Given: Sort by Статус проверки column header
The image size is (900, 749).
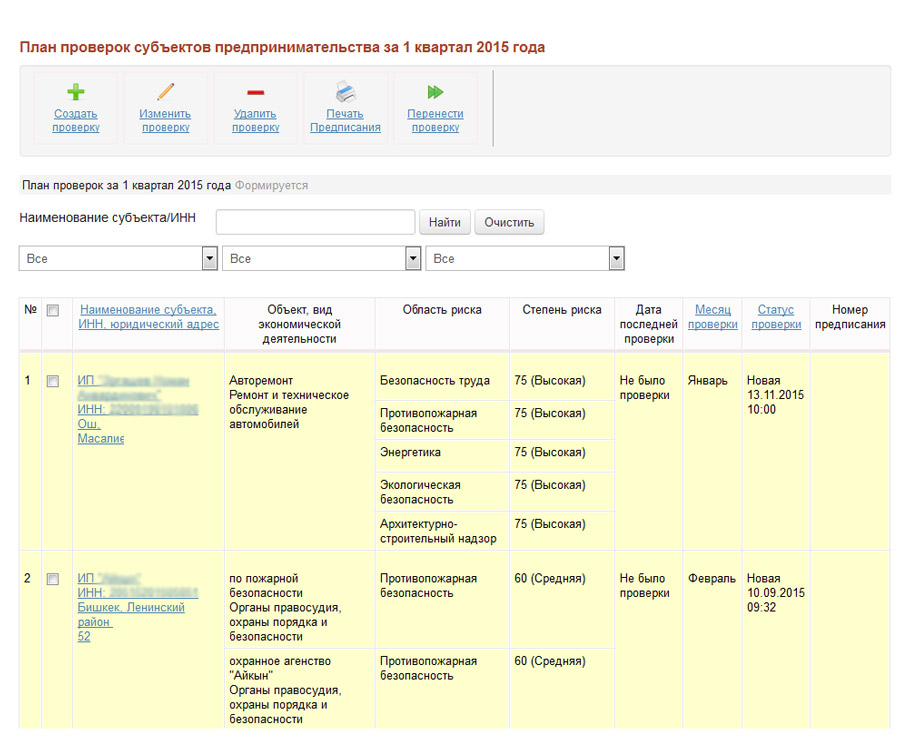Looking at the screenshot, I should (x=776, y=317).
